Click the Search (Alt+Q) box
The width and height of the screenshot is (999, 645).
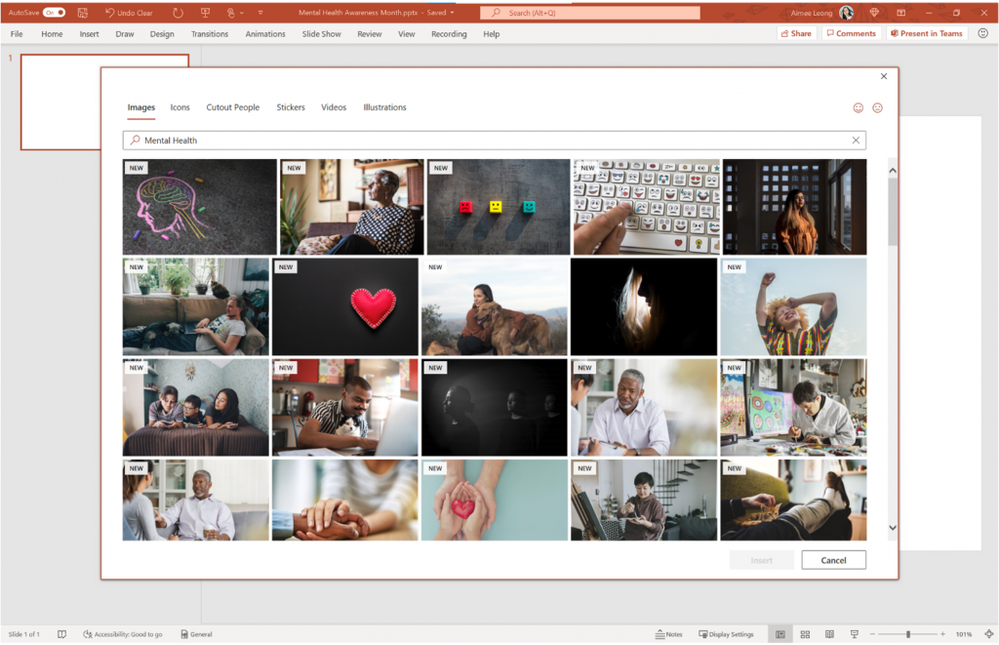click(x=589, y=12)
